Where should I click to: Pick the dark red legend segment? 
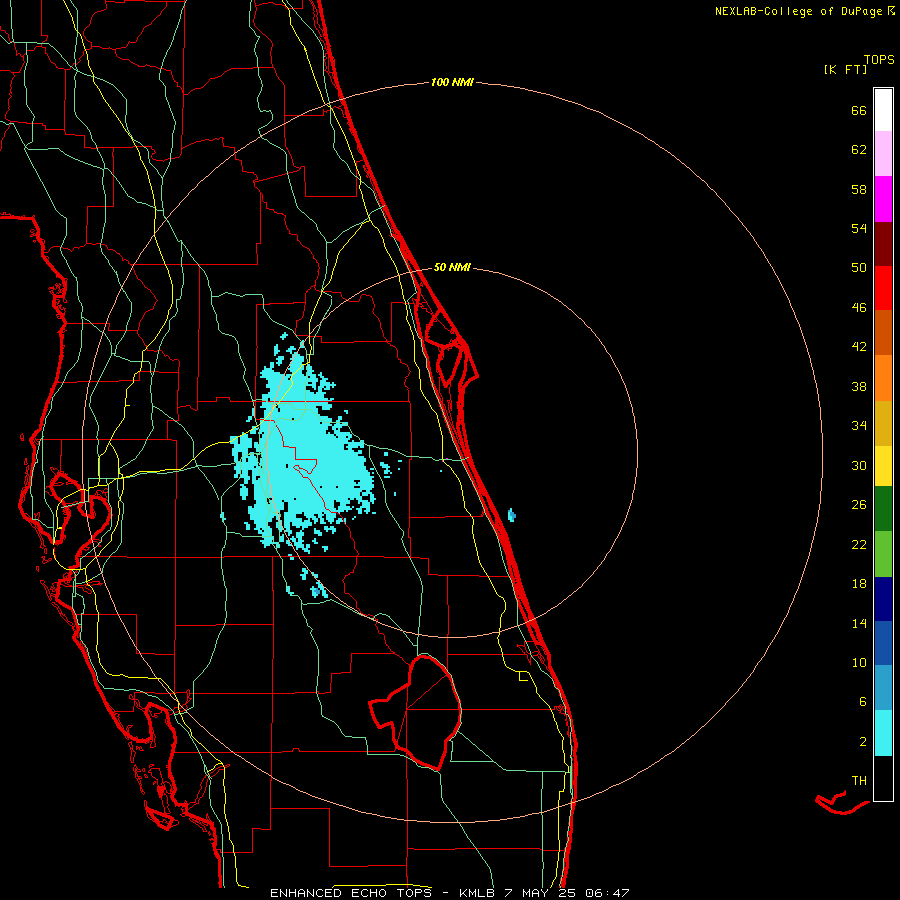coord(883,244)
